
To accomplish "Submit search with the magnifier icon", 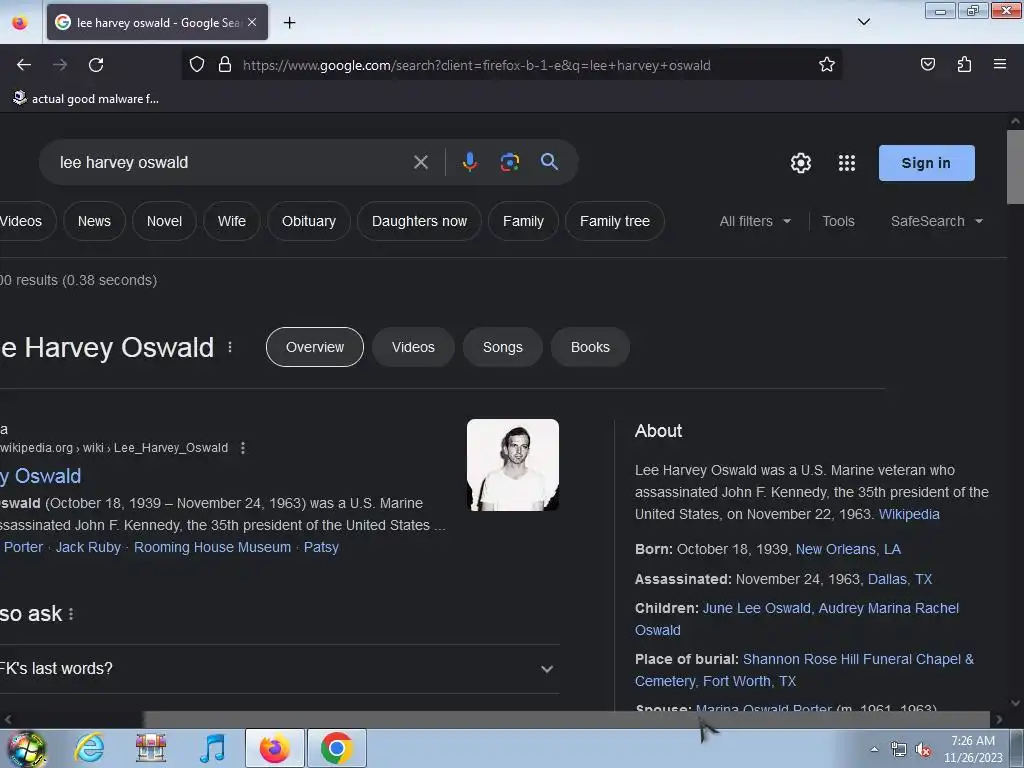I will coord(549,161).
